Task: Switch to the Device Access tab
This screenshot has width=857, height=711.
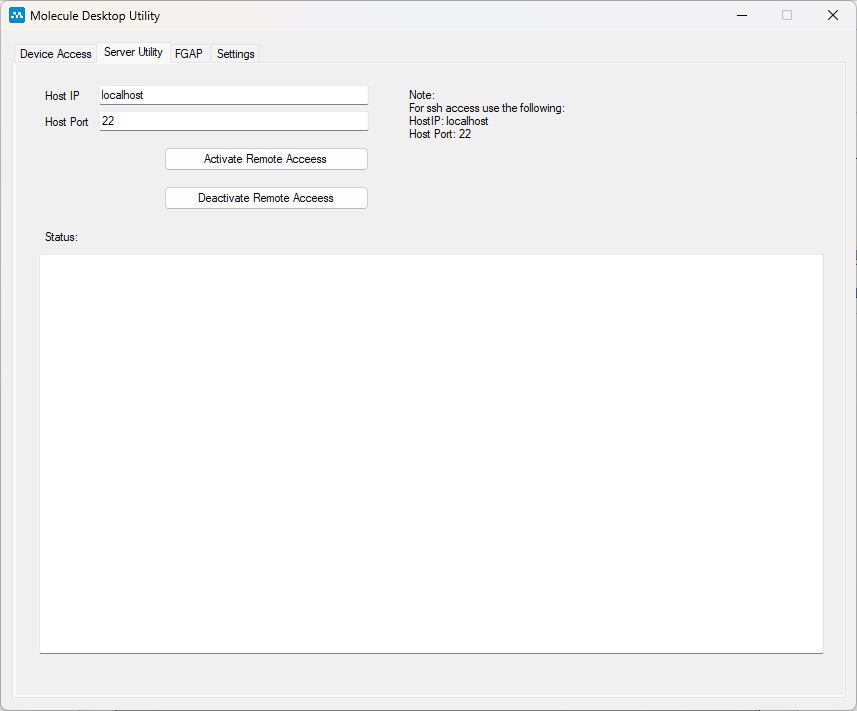Action: (55, 54)
